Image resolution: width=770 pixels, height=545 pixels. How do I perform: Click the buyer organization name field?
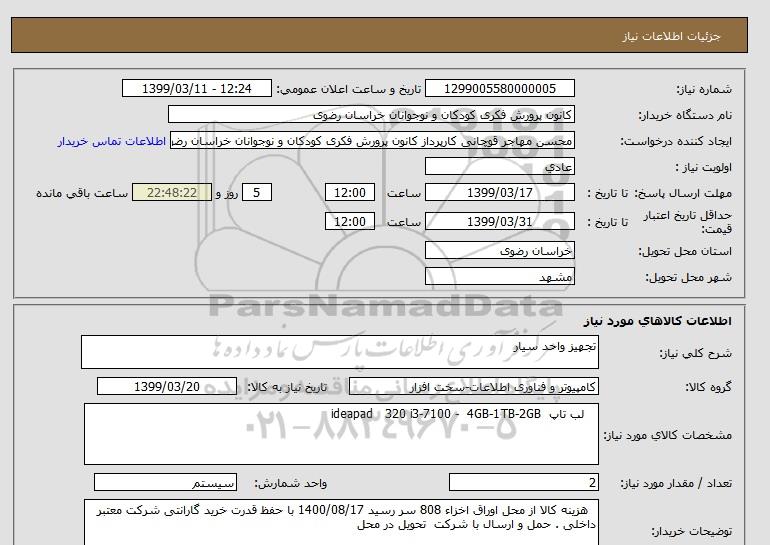click(371, 114)
